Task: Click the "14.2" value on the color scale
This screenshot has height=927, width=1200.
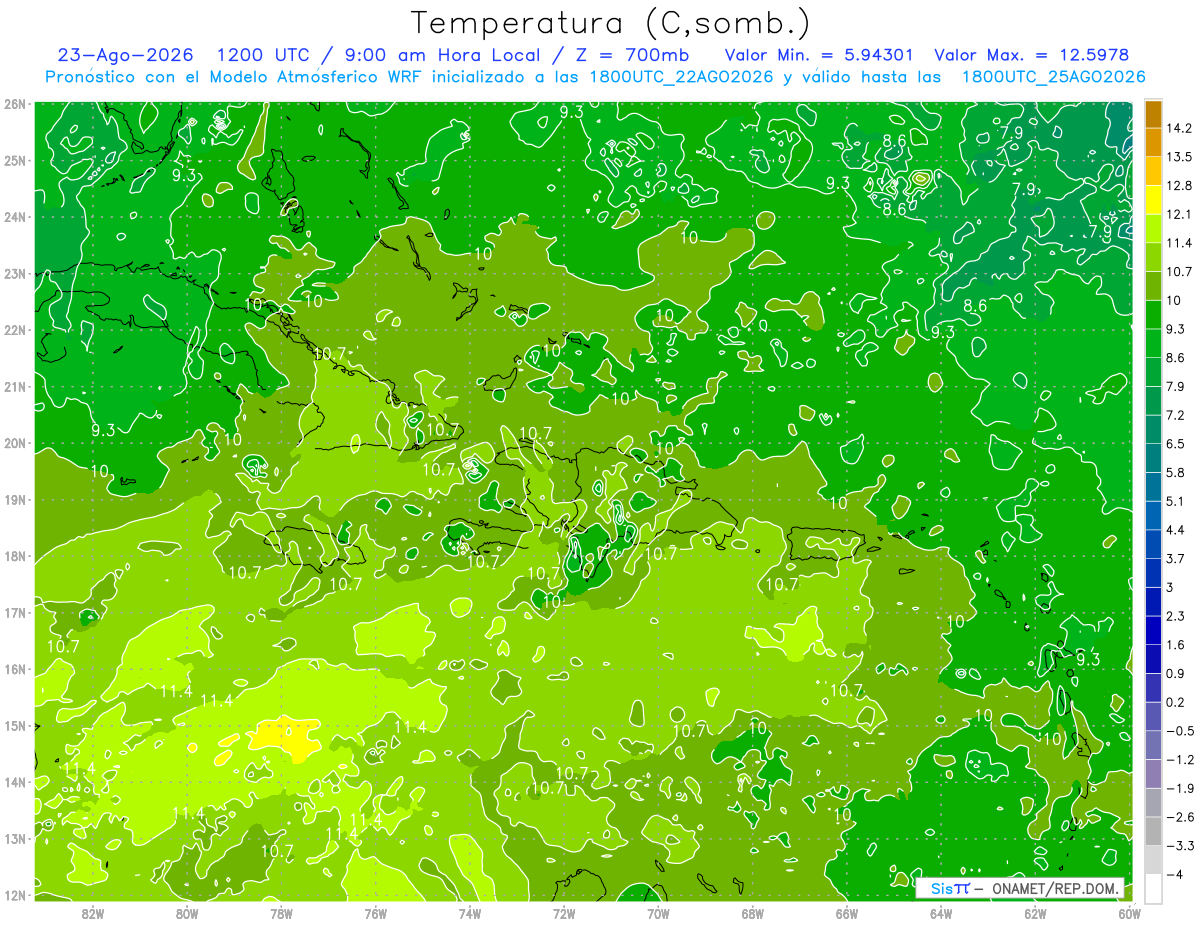Action: (1179, 128)
